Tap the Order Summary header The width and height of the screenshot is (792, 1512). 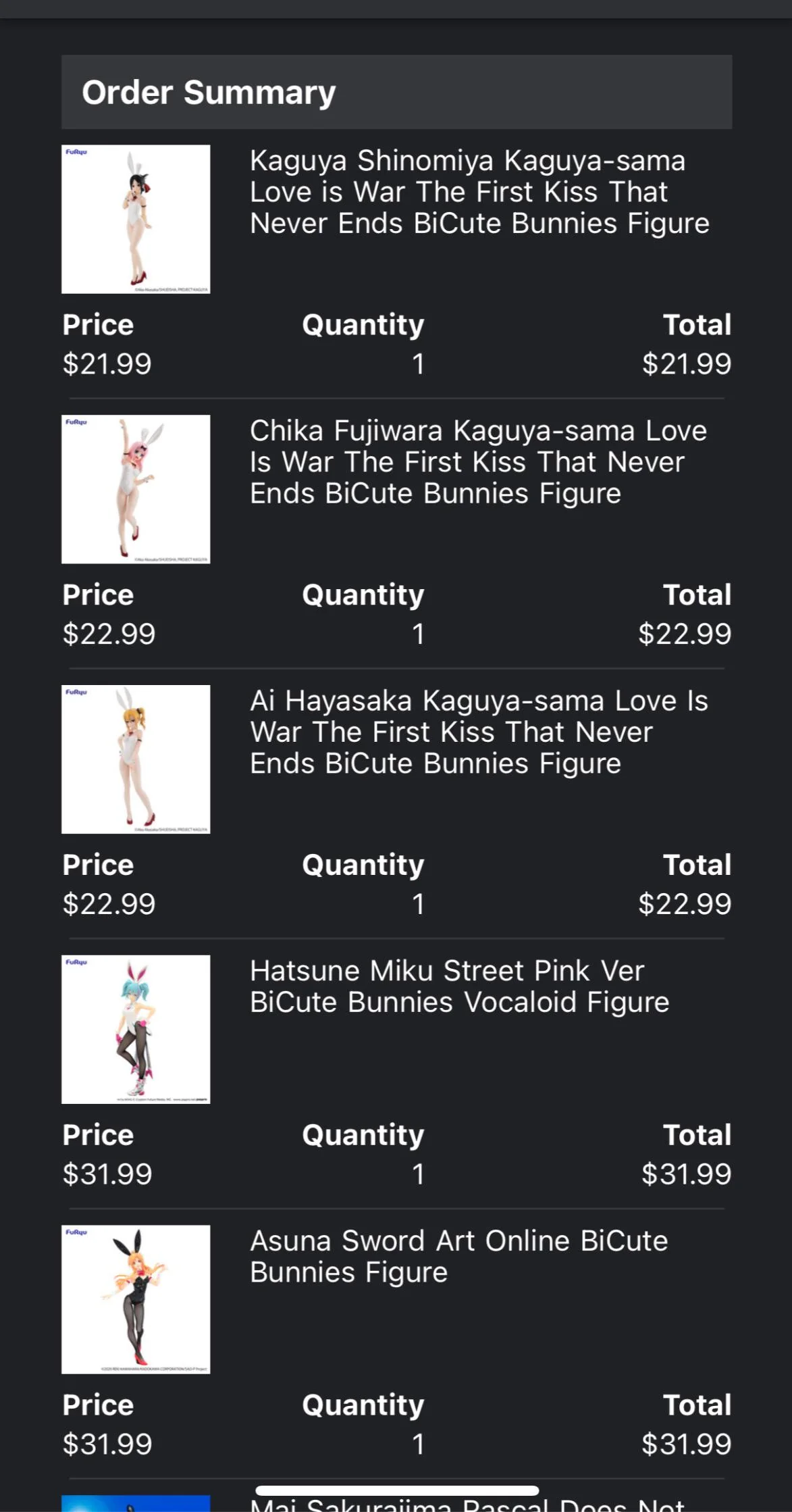(209, 92)
